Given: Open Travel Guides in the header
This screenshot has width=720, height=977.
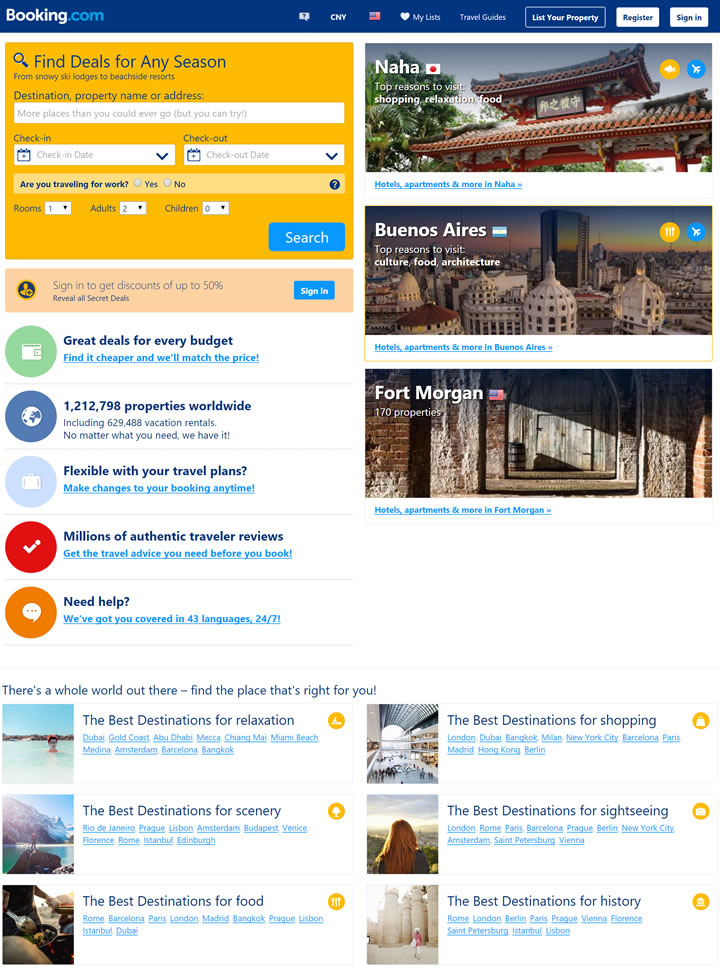Looking at the screenshot, I should point(483,17).
